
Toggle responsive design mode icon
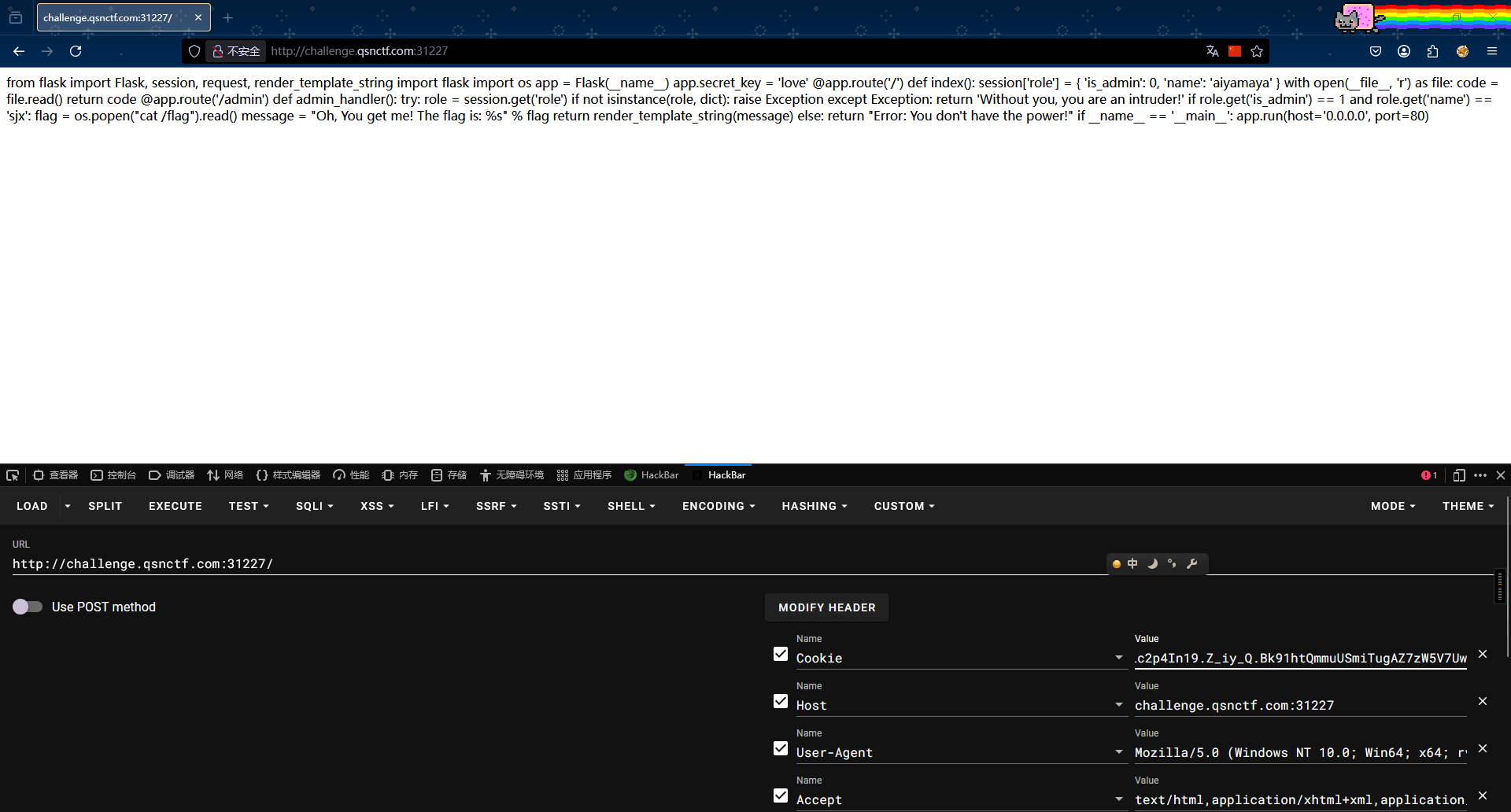[x=1459, y=475]
